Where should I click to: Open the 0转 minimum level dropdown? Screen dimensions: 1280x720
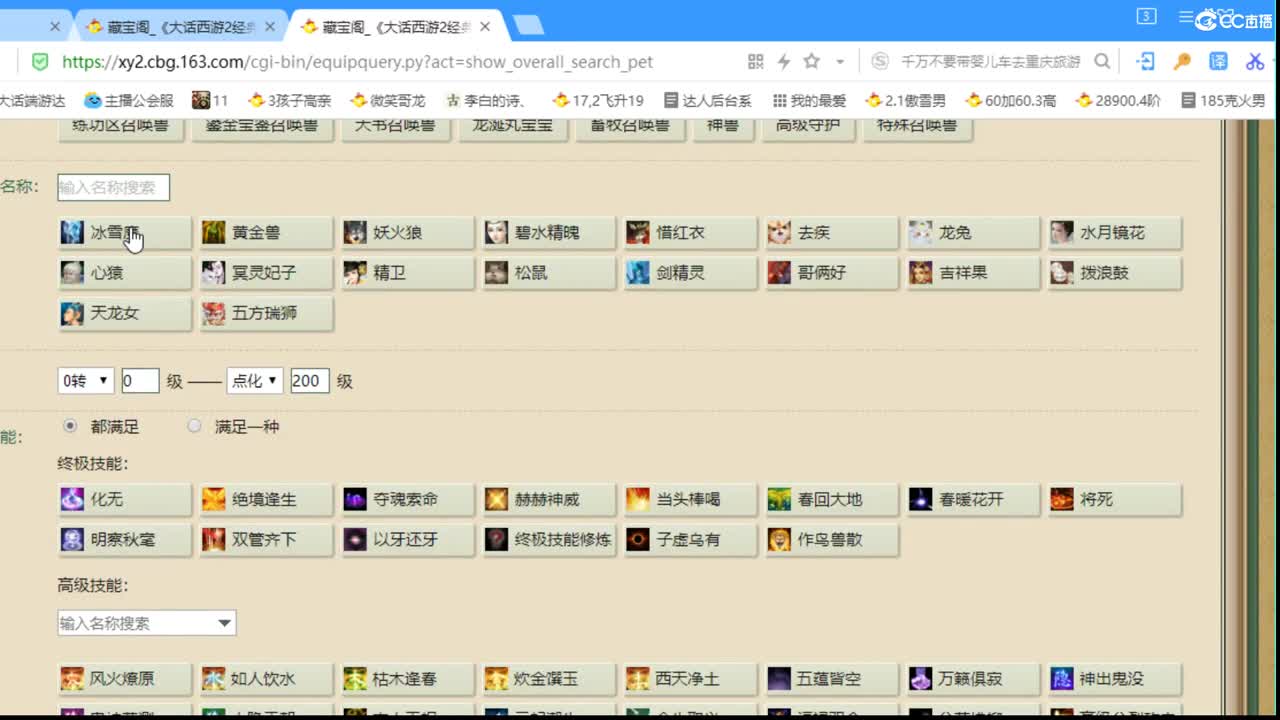click(x=86, y=381)
